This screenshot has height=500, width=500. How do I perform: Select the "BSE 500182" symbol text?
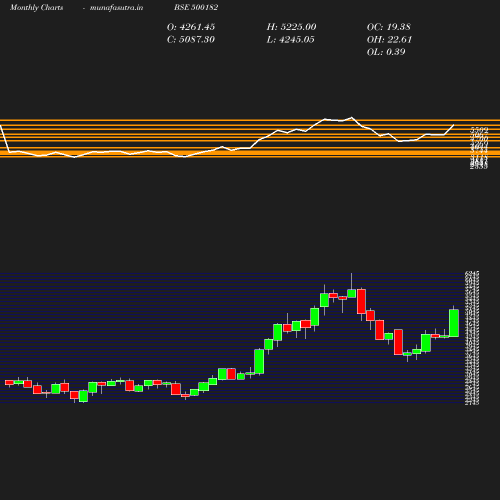[196, 7]
